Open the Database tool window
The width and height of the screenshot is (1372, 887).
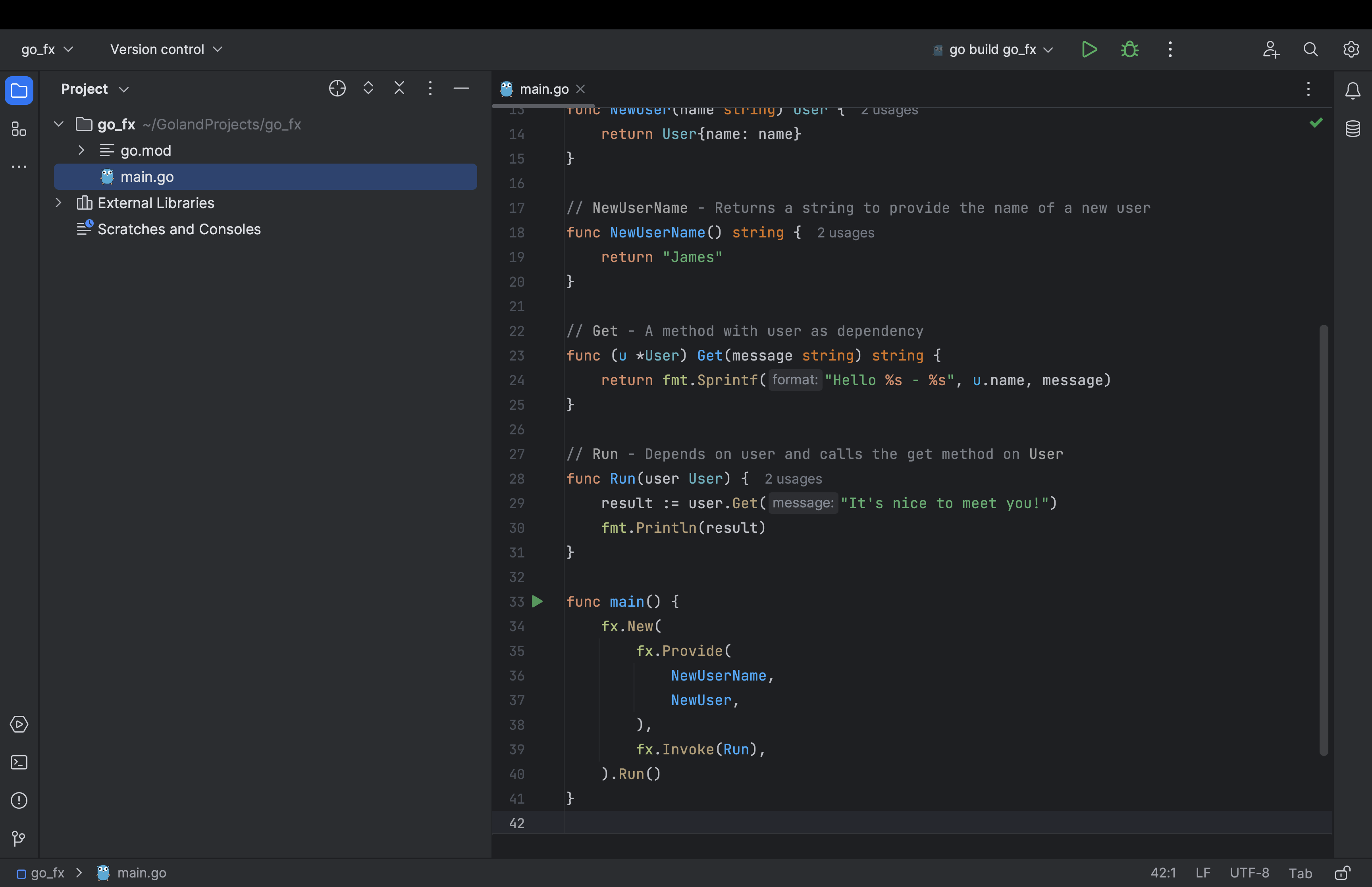[x=1353, y=128]
